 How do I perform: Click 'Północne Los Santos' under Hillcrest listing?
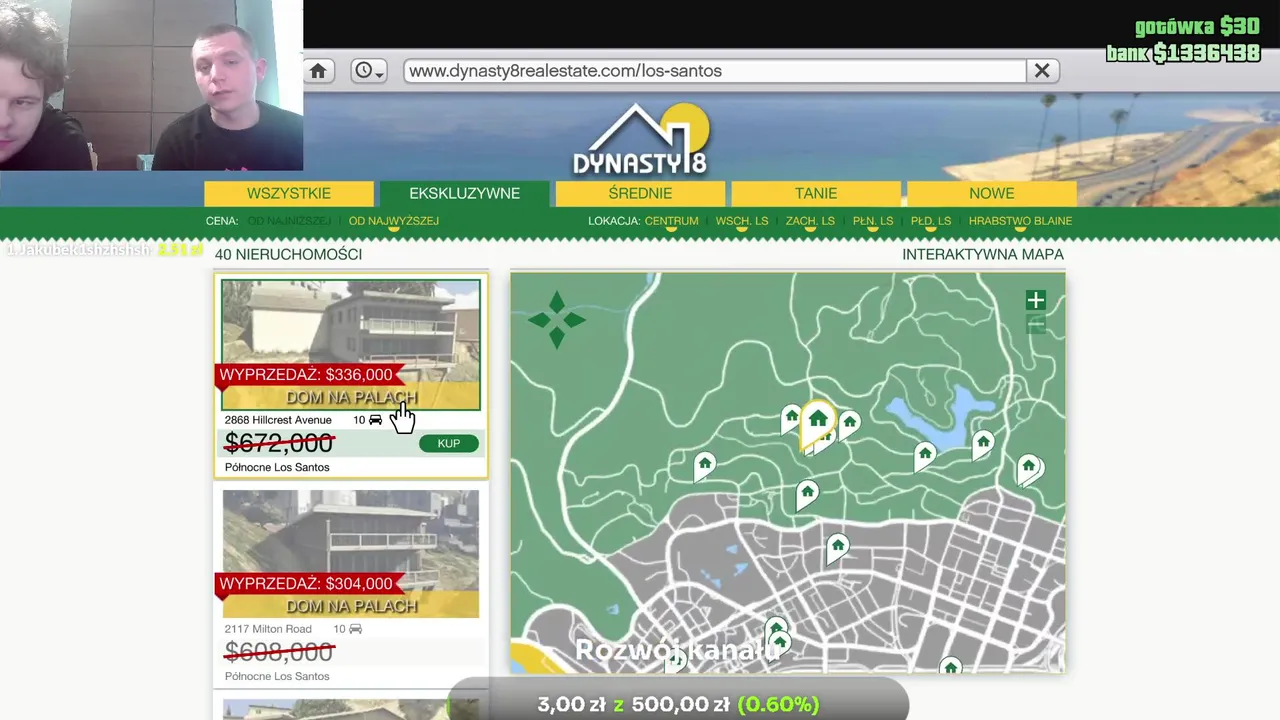coord(277,467)
